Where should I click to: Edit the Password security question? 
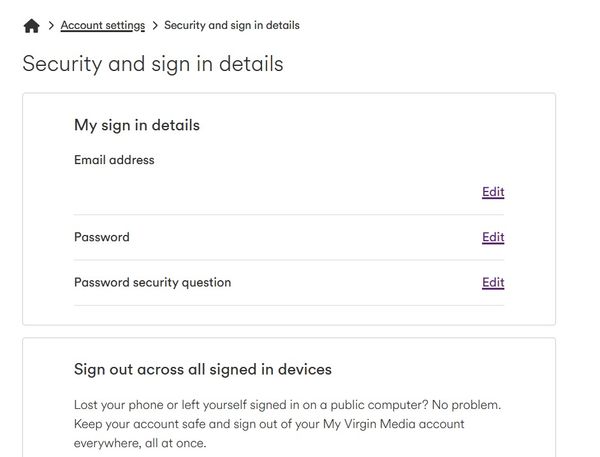[x=493, y=282]
